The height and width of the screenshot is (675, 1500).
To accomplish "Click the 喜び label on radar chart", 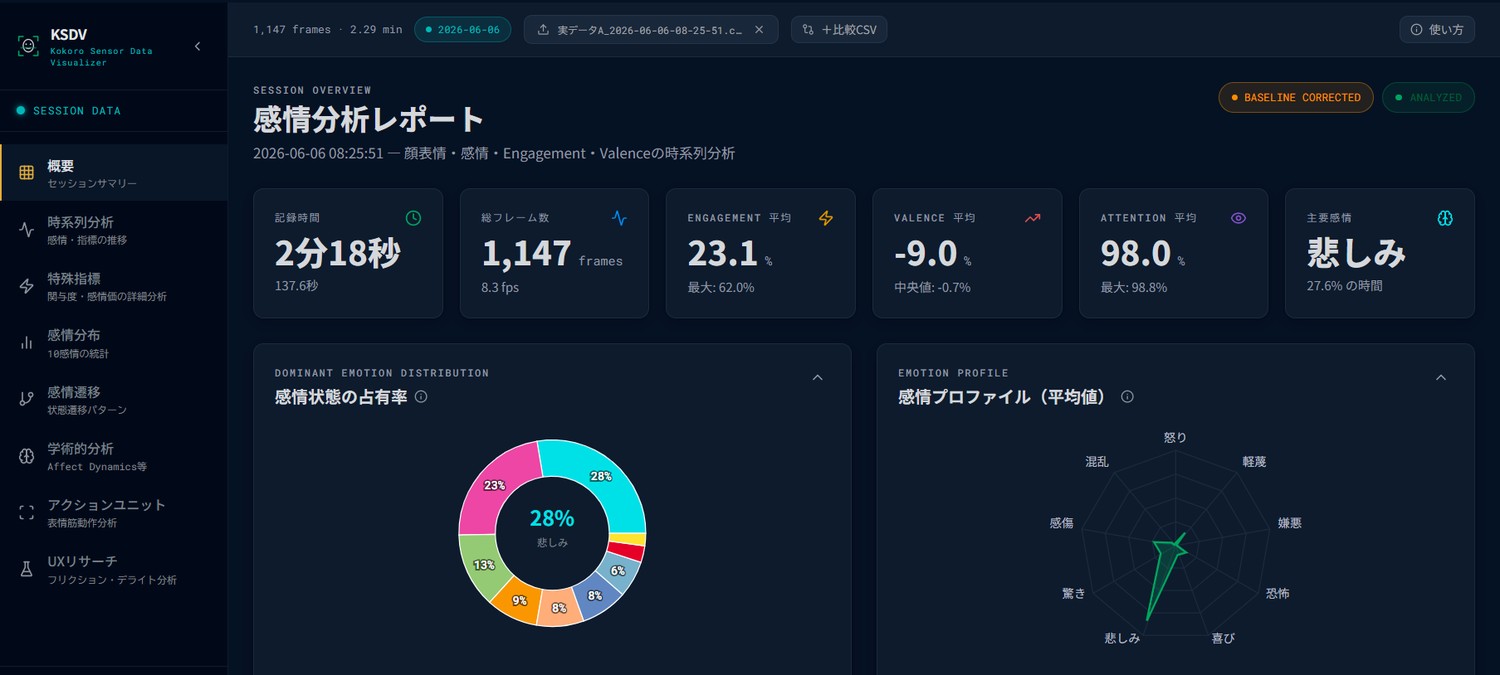I will 1224,637.
